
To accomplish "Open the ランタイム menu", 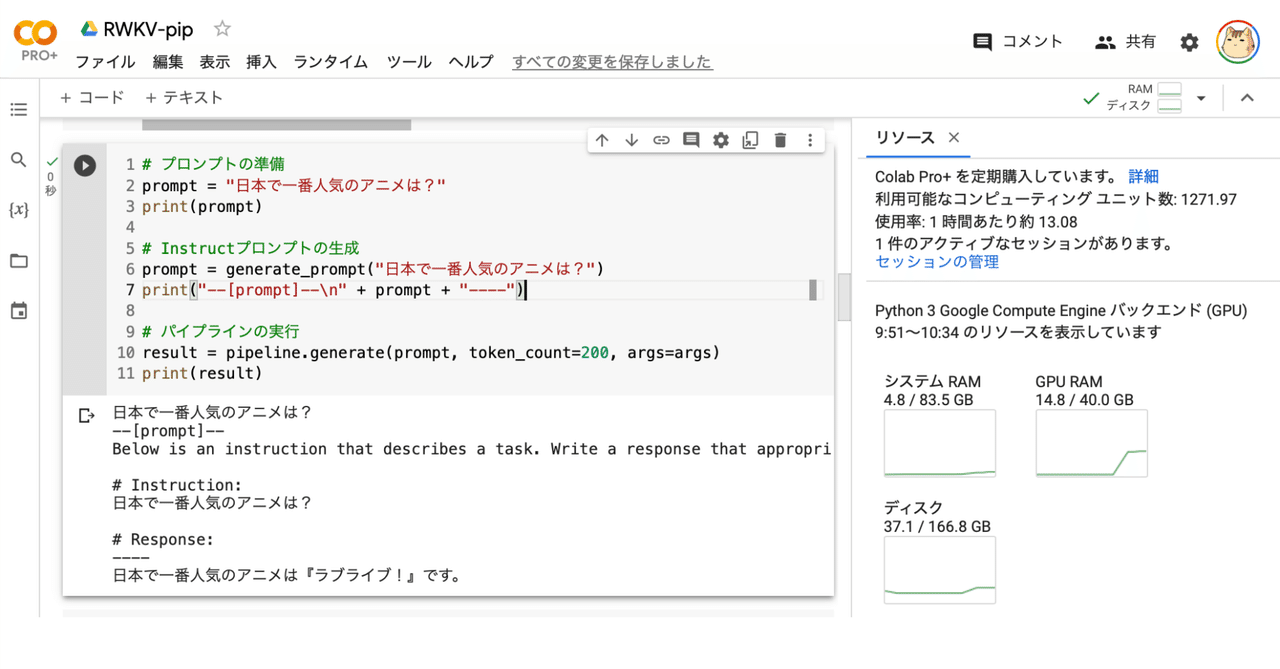I will [330, 61].
